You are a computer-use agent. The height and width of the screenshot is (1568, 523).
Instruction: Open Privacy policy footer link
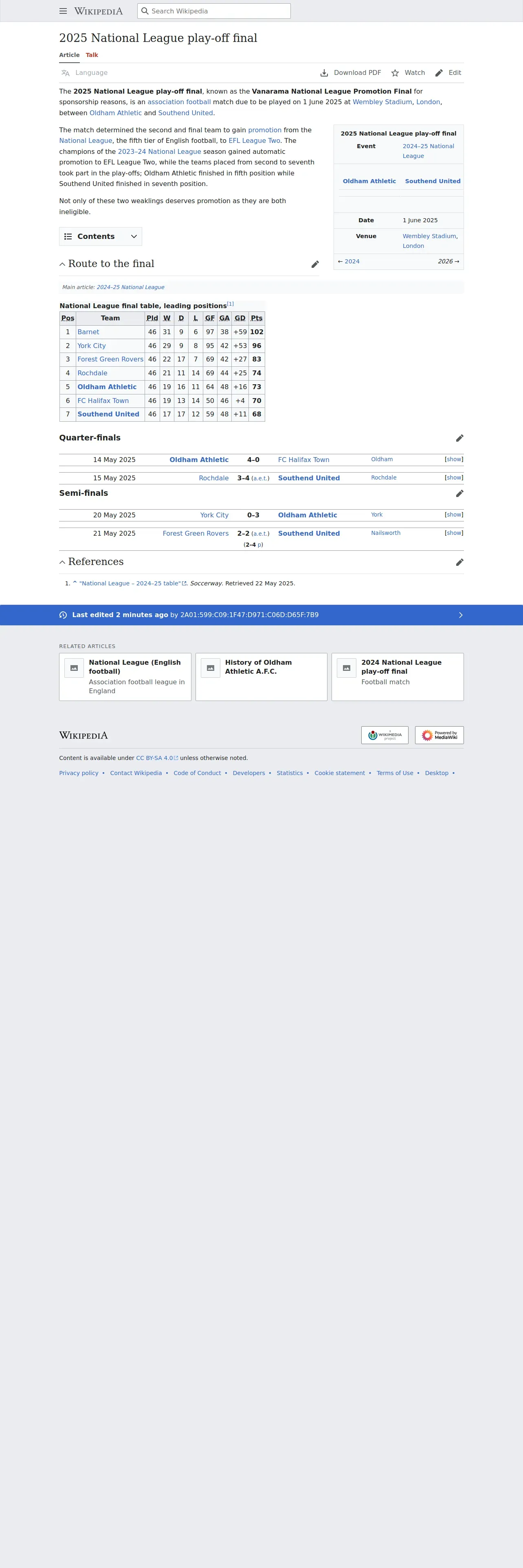pos(79,774)
